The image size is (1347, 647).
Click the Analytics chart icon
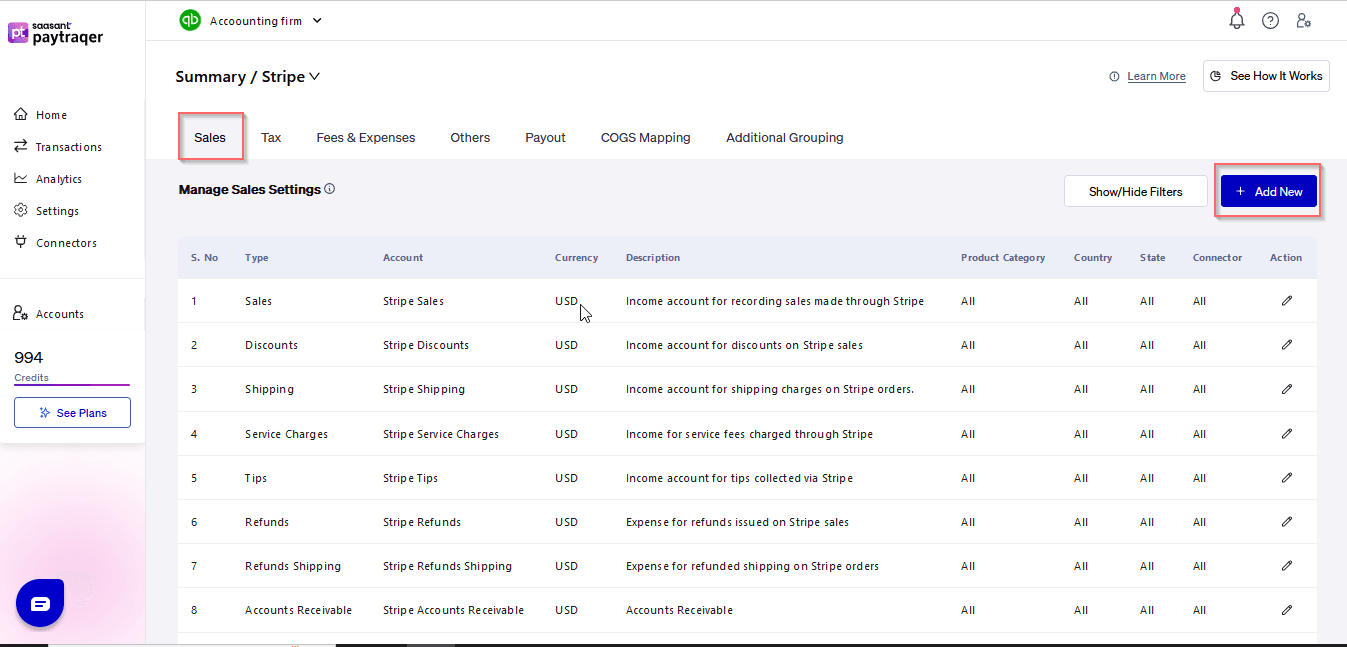pyautogui.click(x=21, y=178)
